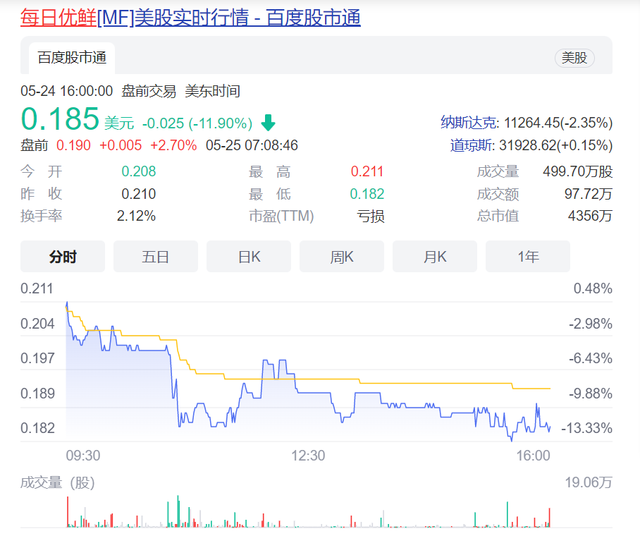640x536 pixels.
Task: Click the 成交量 (股) volume chart label
Action: [x=58, y=483]
